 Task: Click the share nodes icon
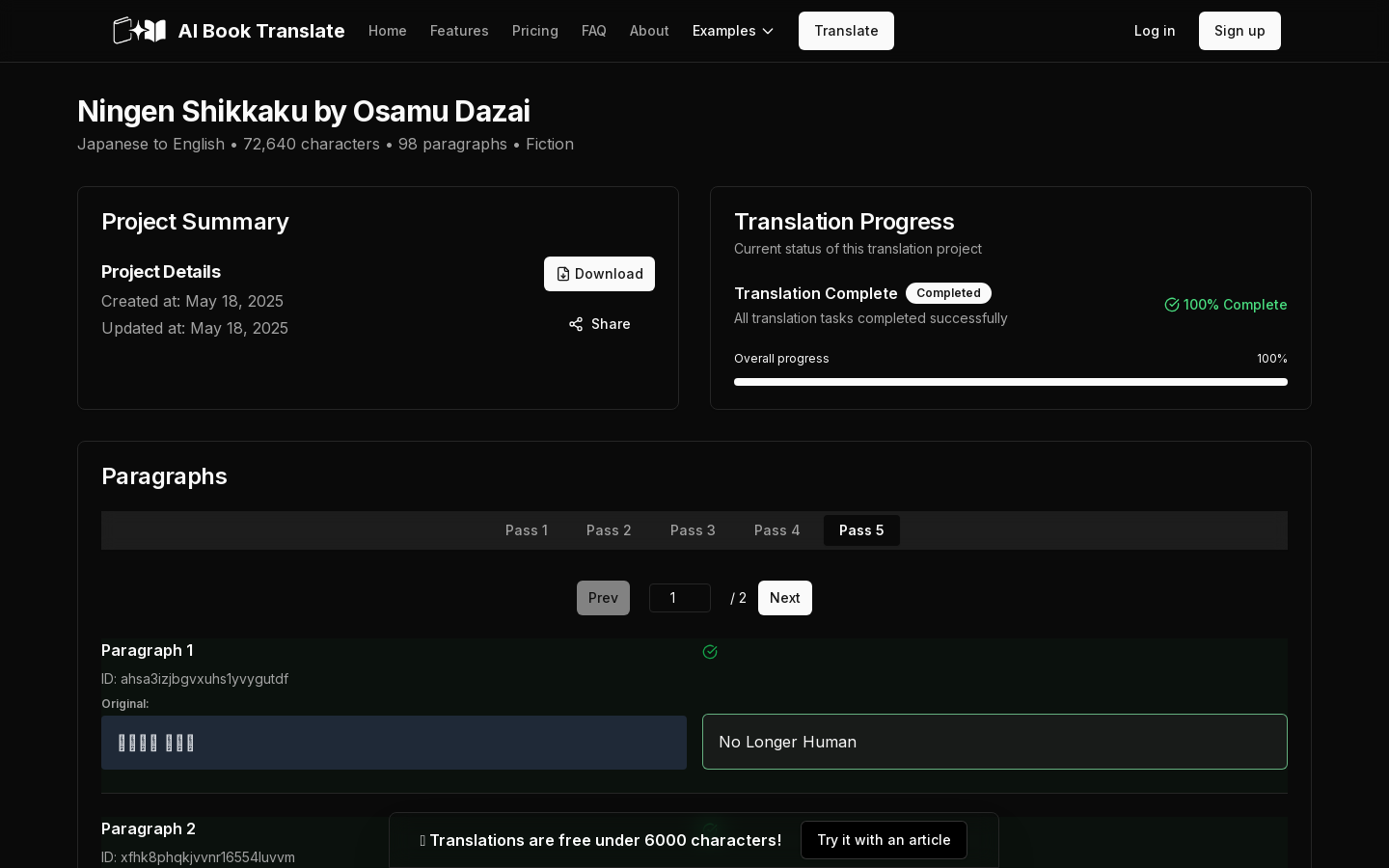click(576, 324)
